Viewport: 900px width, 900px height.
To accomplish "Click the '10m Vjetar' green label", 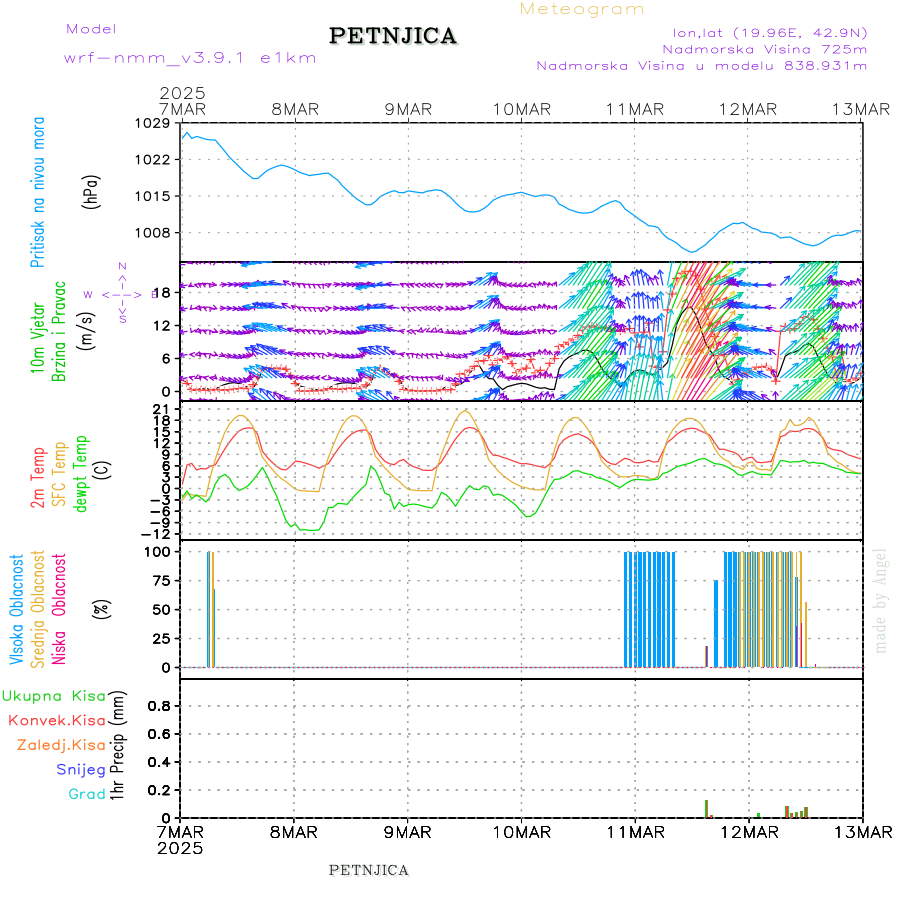I will (x=37, y=338).
